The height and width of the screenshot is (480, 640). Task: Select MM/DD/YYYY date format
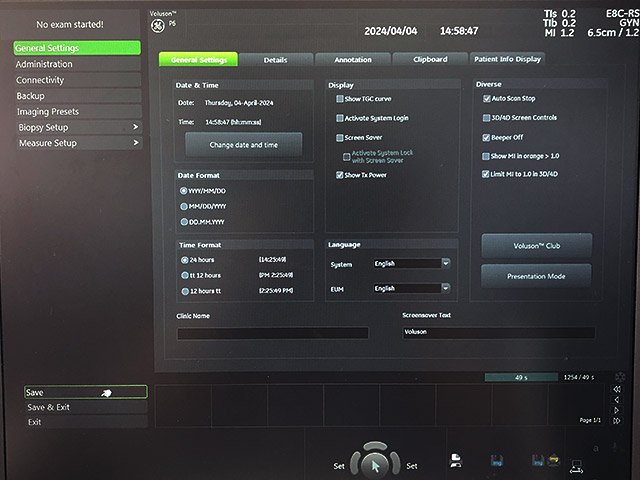(x=184, y=207)
